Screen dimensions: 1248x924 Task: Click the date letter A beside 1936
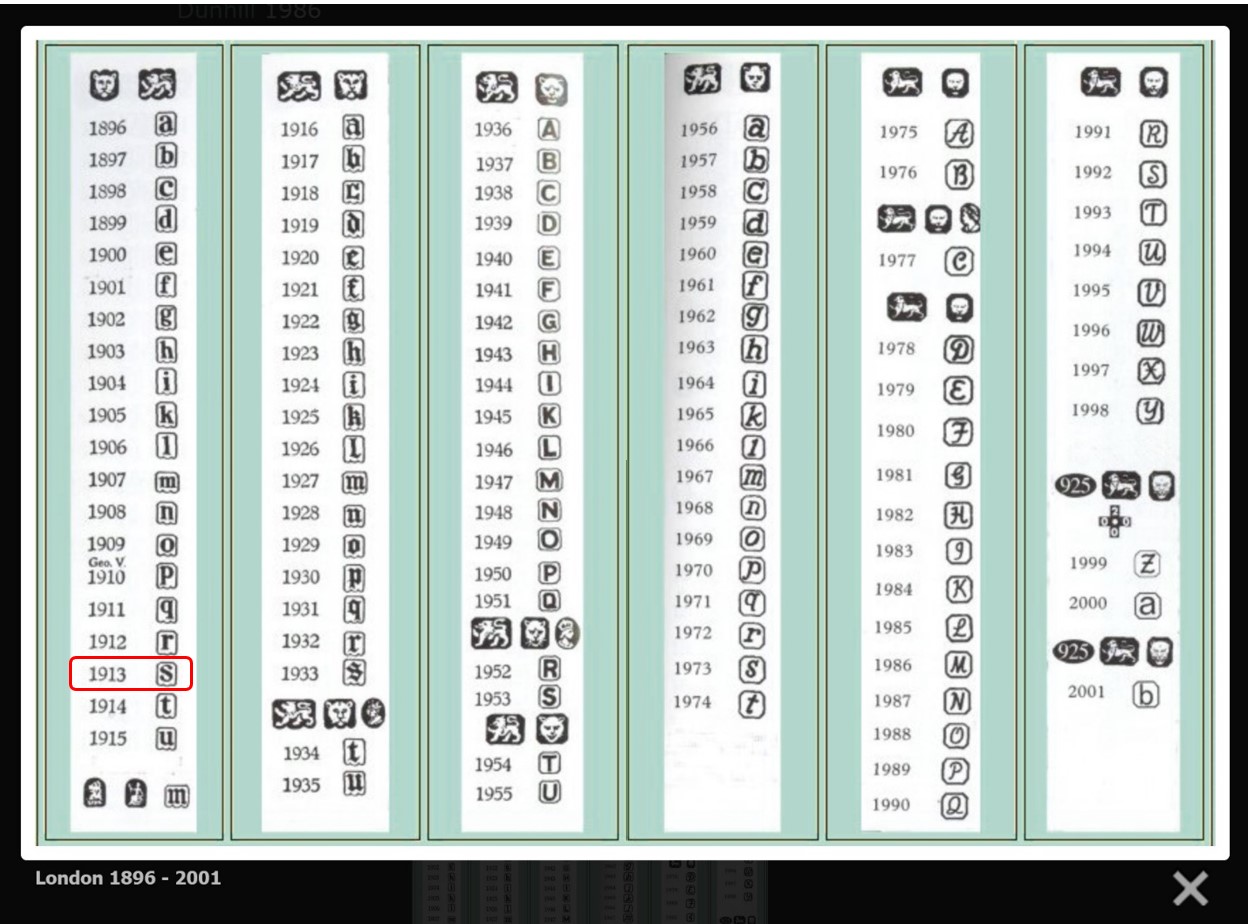coord(548,129)
